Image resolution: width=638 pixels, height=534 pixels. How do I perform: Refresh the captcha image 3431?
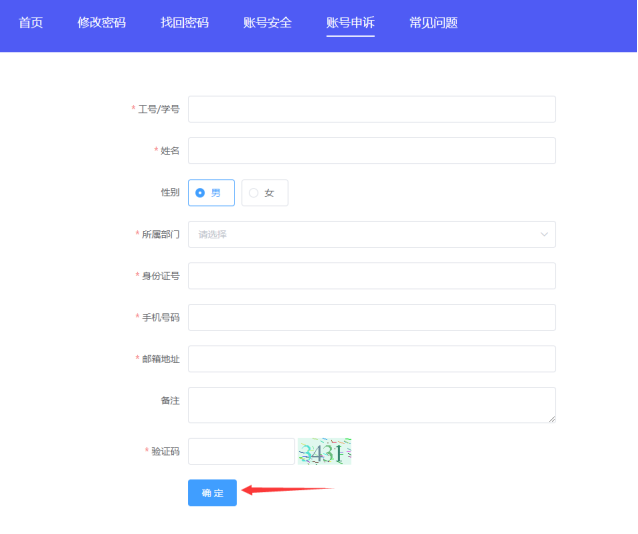(x=324, y=452)
